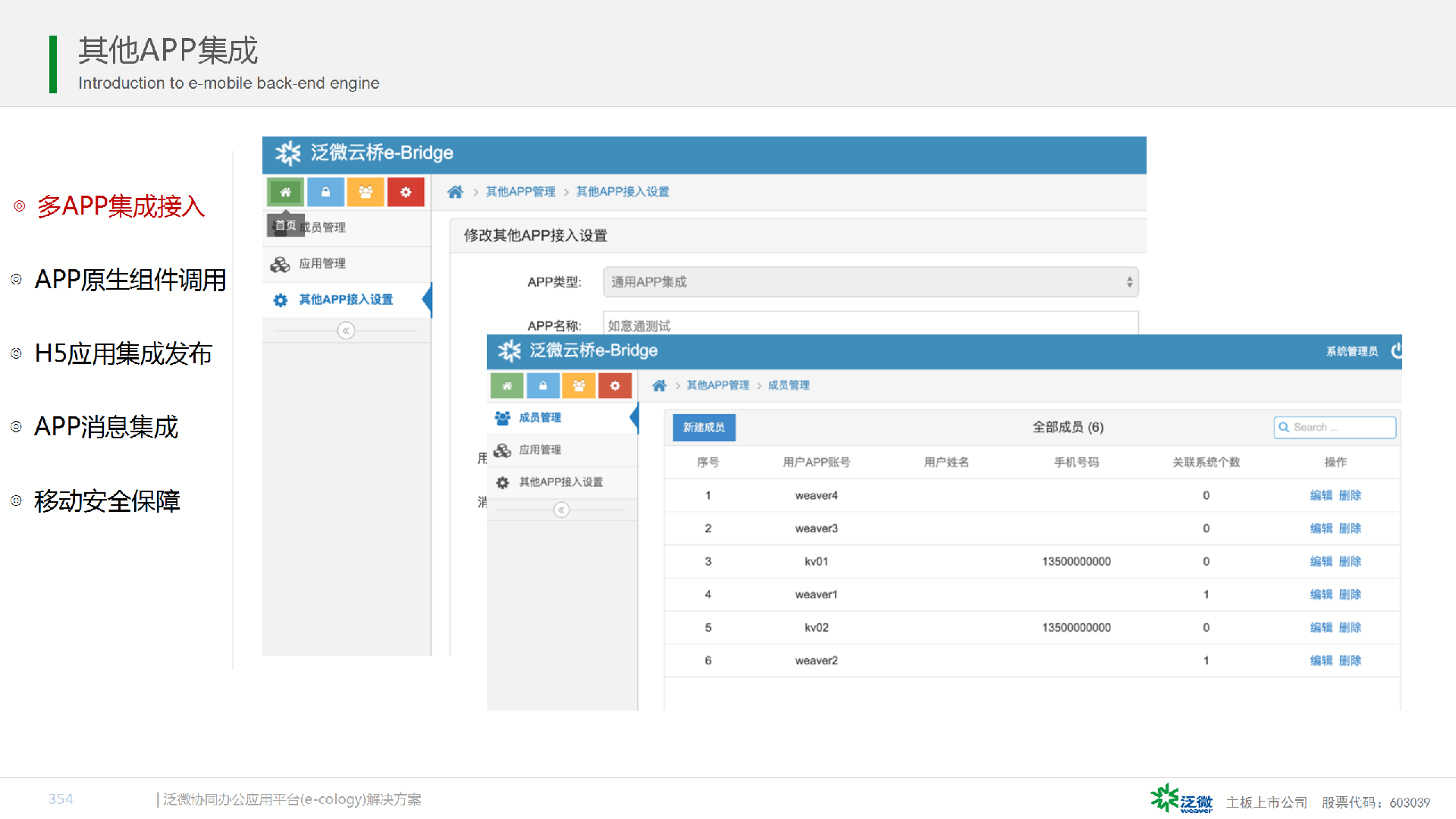Click orange members icon in back e-Bridge window

pyautogui.click(x=366, y=192)
